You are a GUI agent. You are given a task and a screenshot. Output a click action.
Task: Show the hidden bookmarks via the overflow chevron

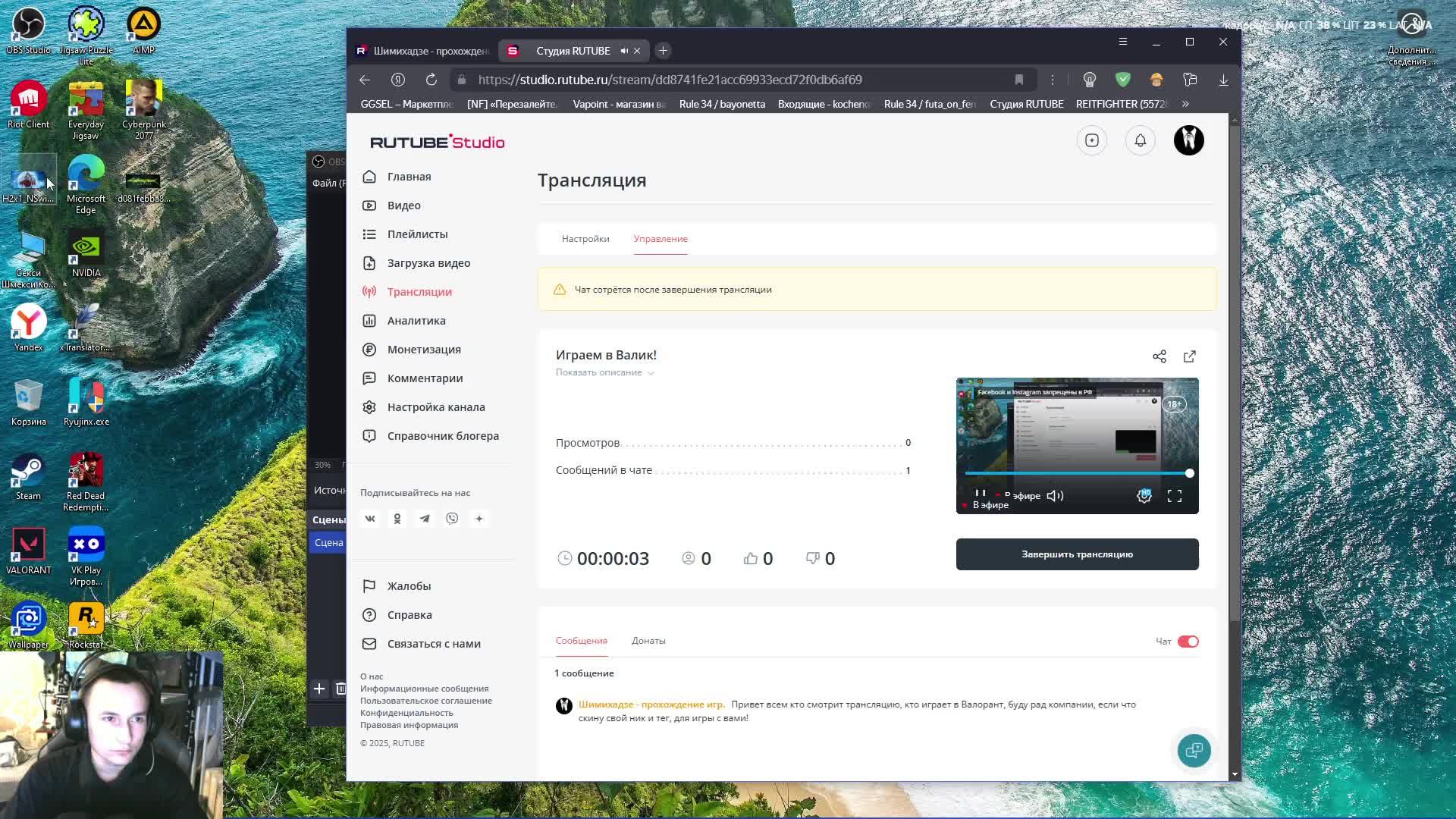(1185, 104)
